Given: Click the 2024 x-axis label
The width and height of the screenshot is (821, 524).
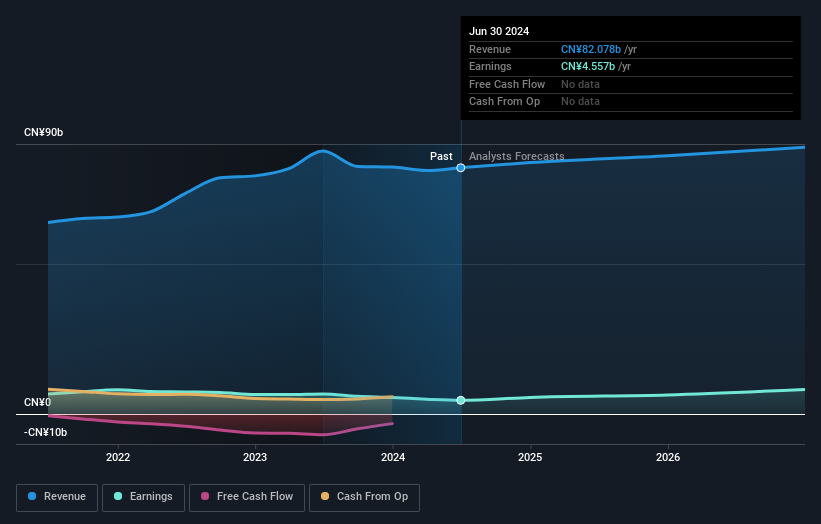Looking at the screenshot, I should pos(393,457).
